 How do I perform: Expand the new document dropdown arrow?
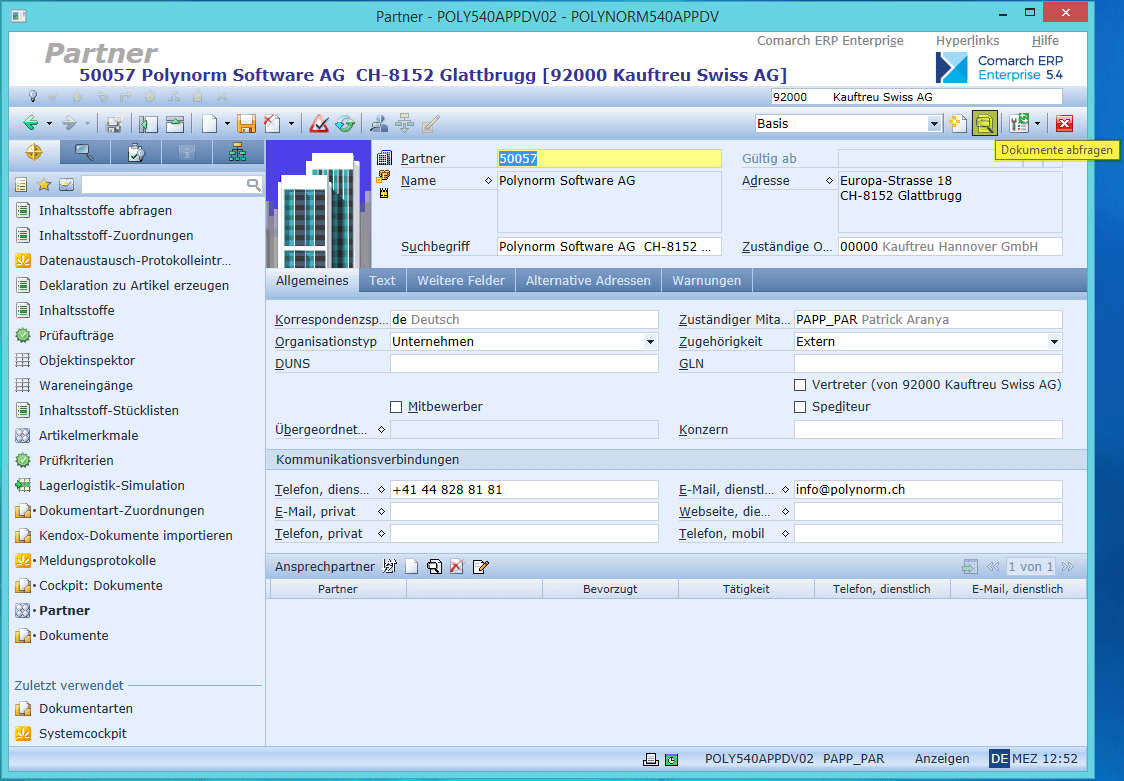(x=227, y=124)
